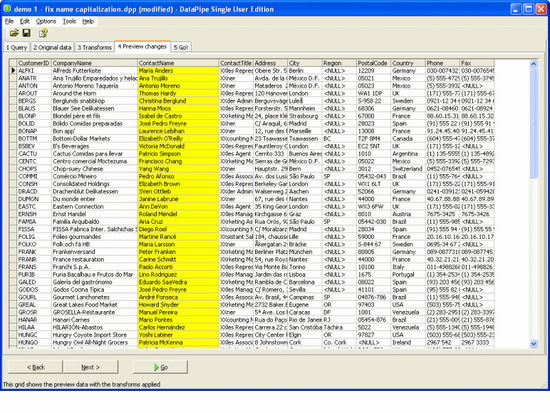This screenshot has width=550, height=413.
Task: Open the File menu
Action: (9, 21)
